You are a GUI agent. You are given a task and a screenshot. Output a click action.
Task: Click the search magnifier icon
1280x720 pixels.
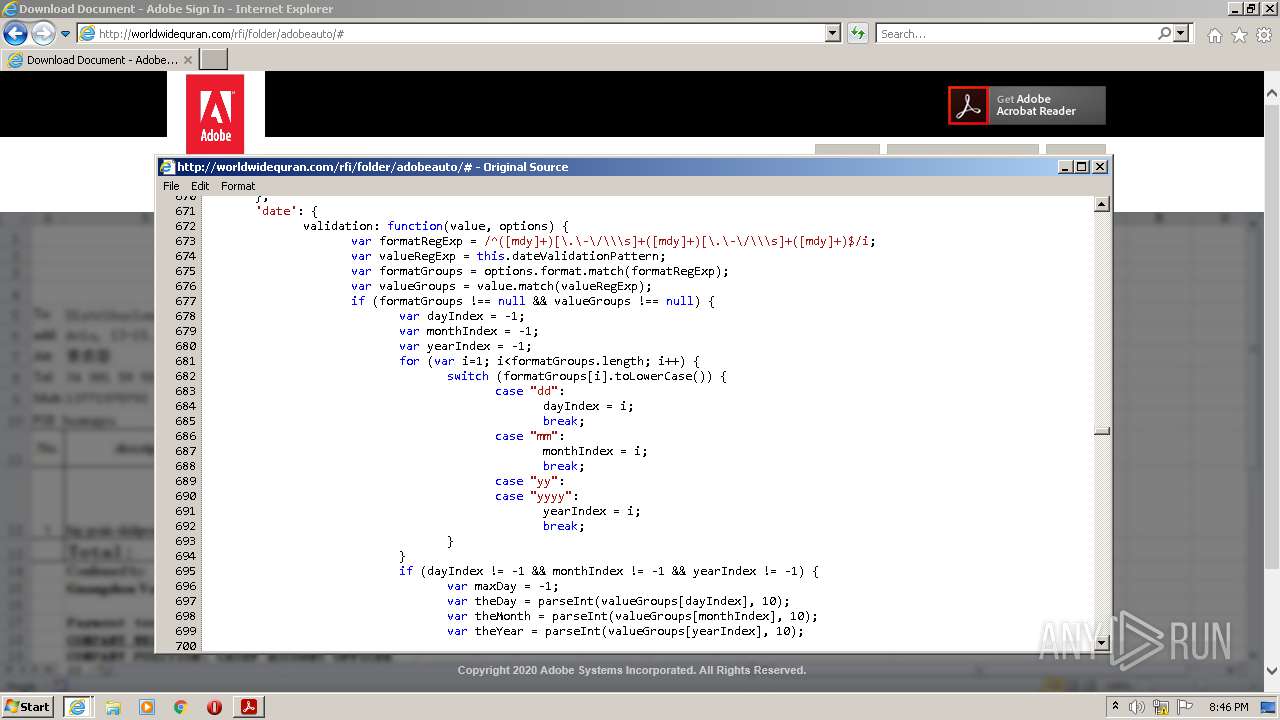(1164, 34)
